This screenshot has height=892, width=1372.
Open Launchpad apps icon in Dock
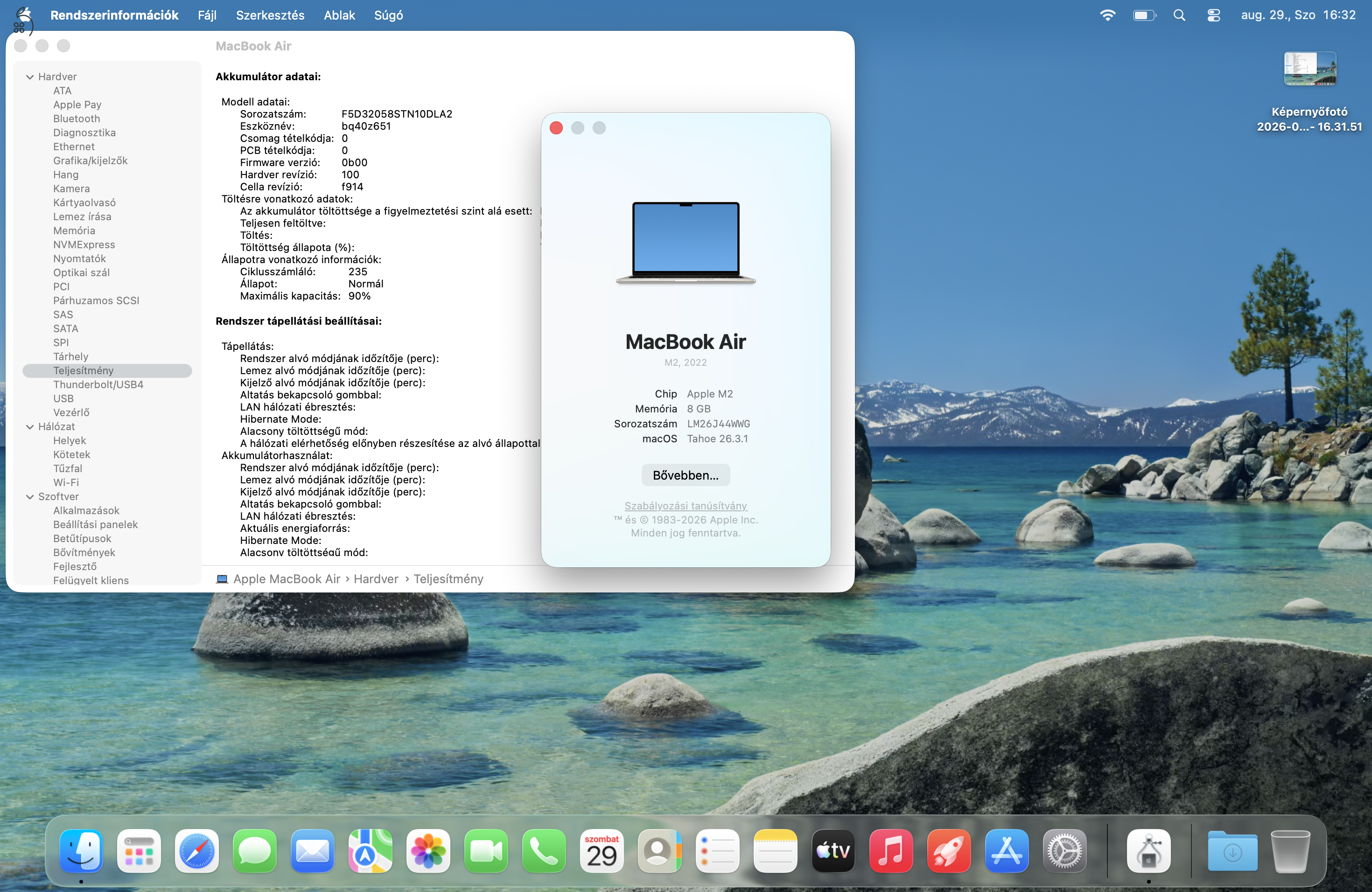tap(139, 850)
